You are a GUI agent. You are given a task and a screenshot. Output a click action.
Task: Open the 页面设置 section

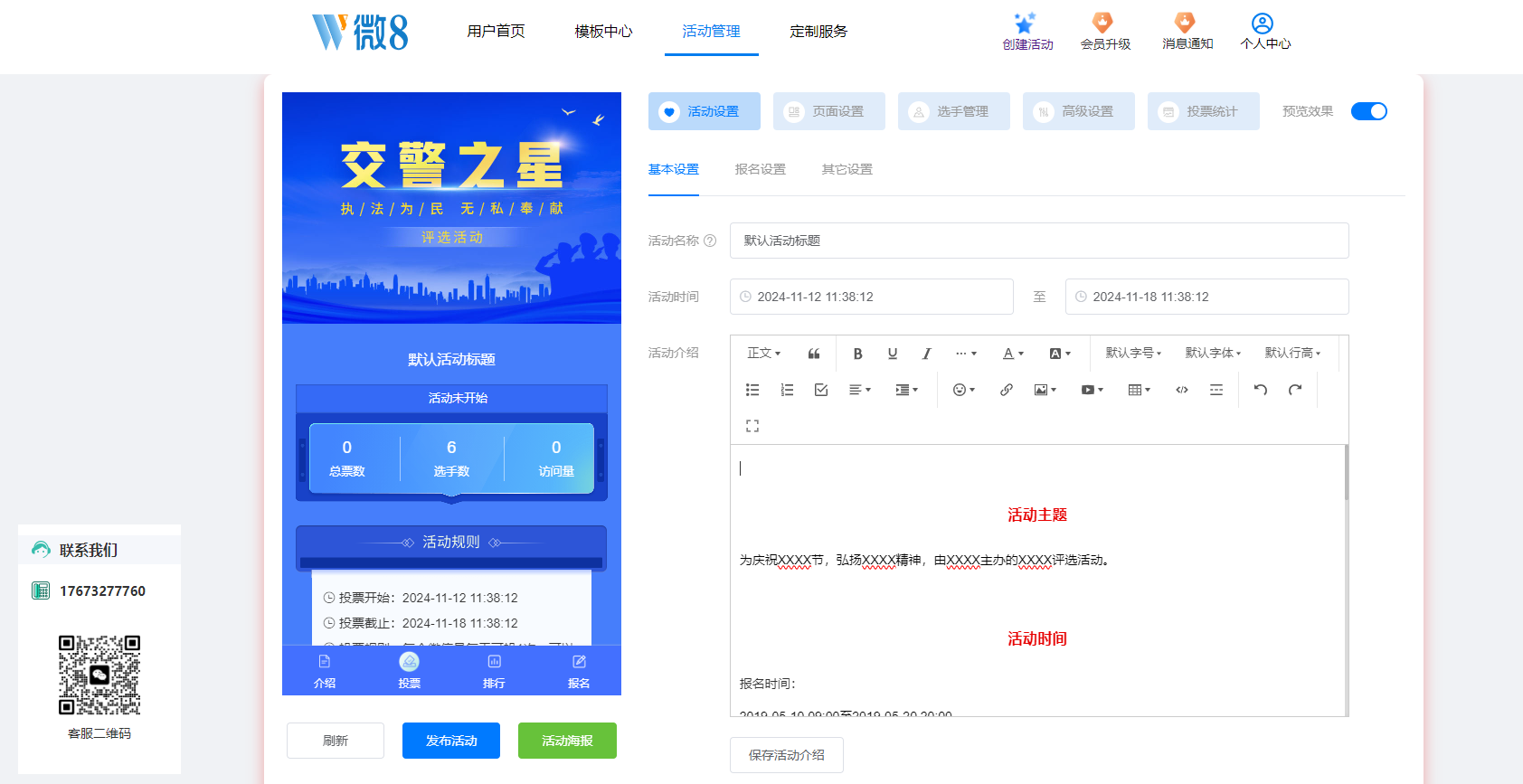(x=829, y=111)
